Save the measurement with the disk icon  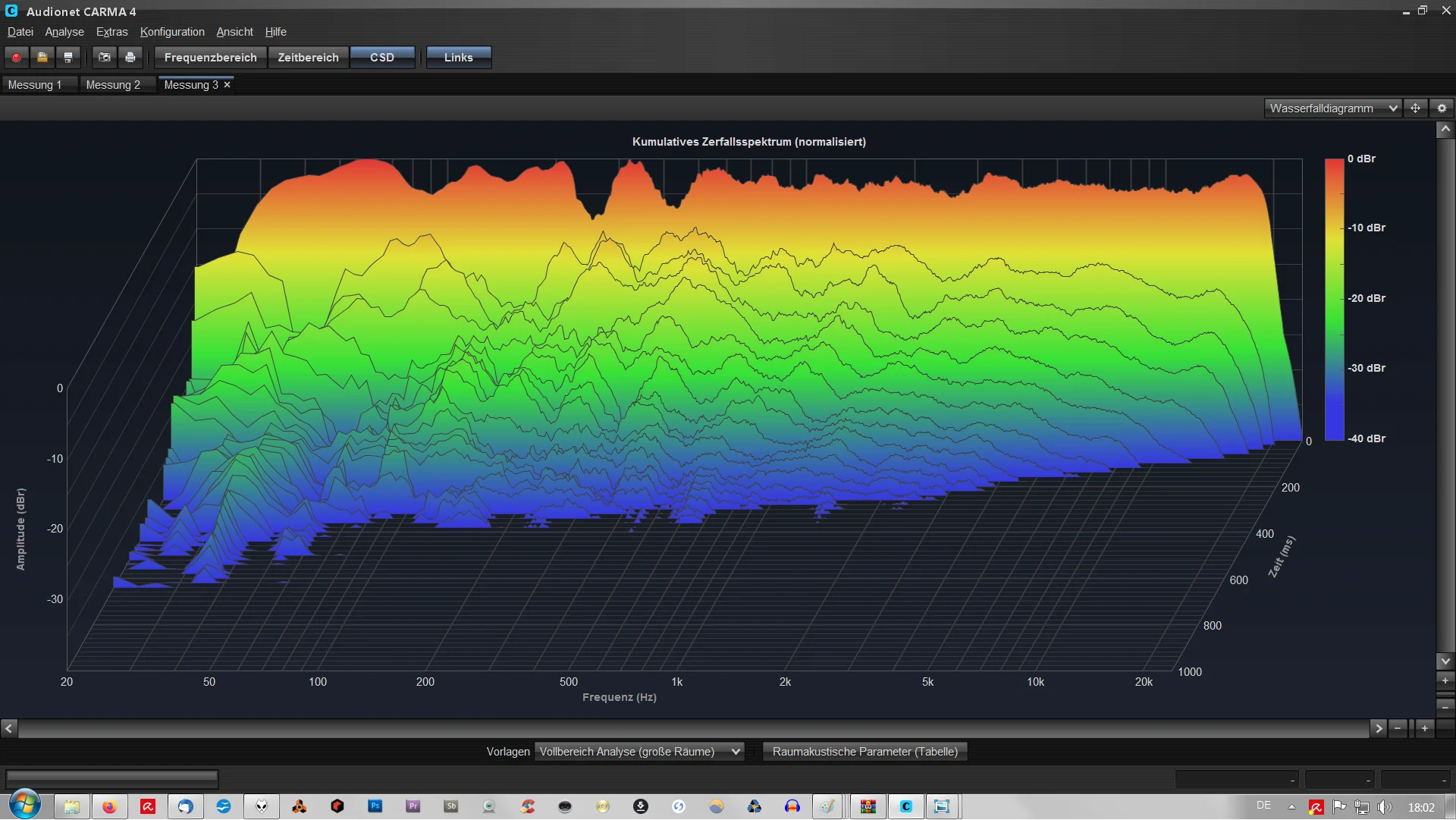[x=68, y=58]
